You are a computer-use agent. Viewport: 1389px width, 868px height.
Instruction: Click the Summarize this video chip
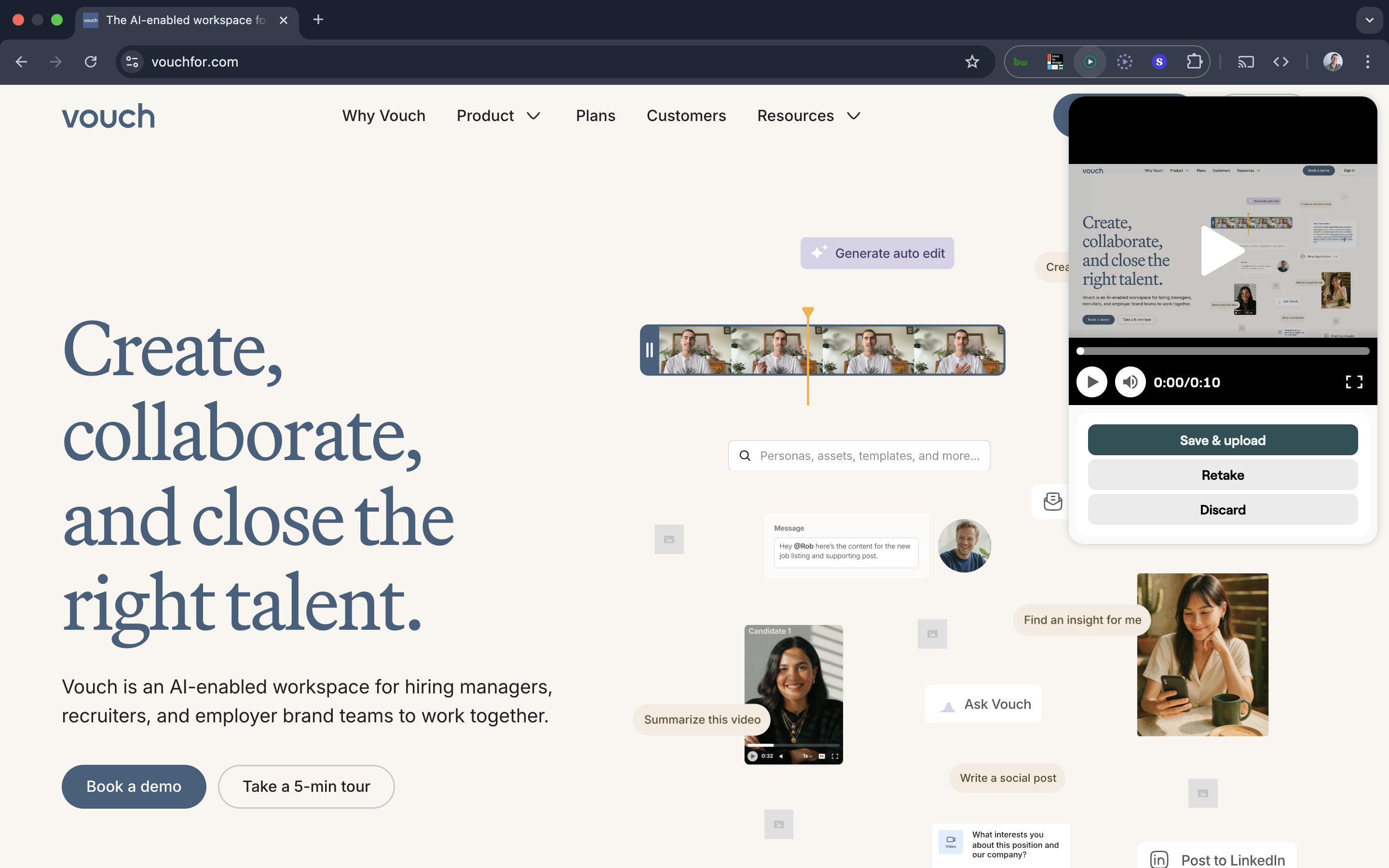tap(701, 719)
